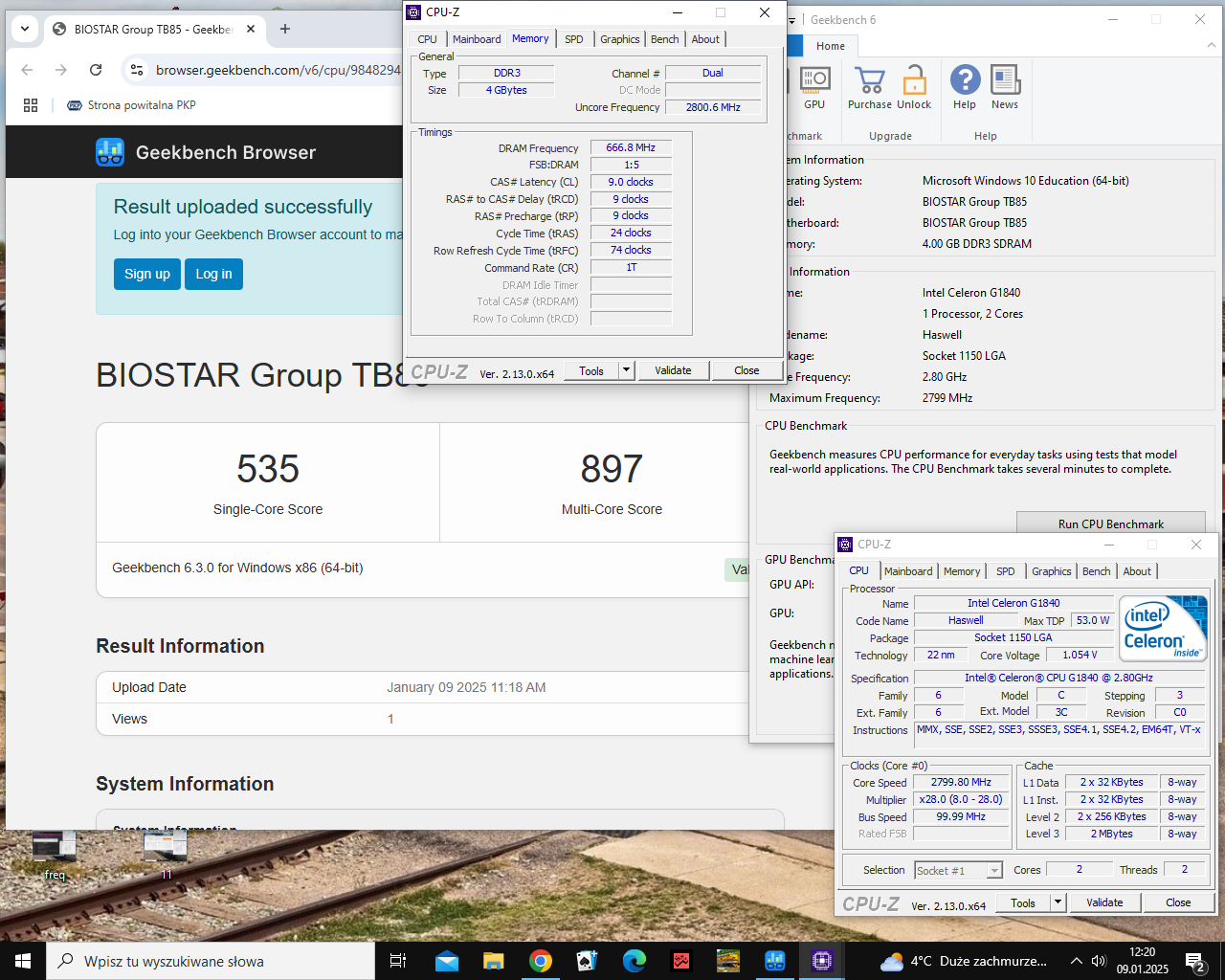Click the volume icon in system tray

[x=1099, y=961]
